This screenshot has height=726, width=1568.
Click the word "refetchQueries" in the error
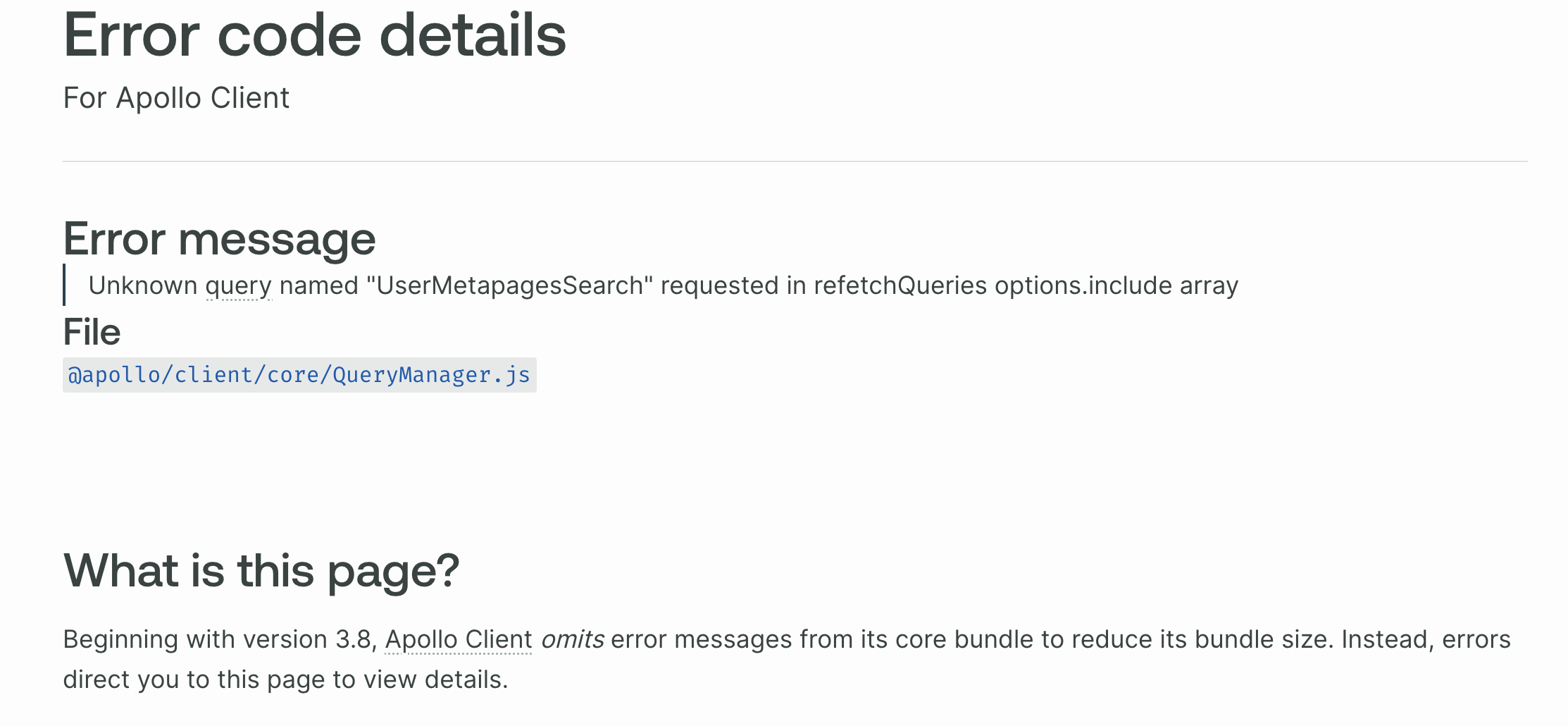(900, 286)
